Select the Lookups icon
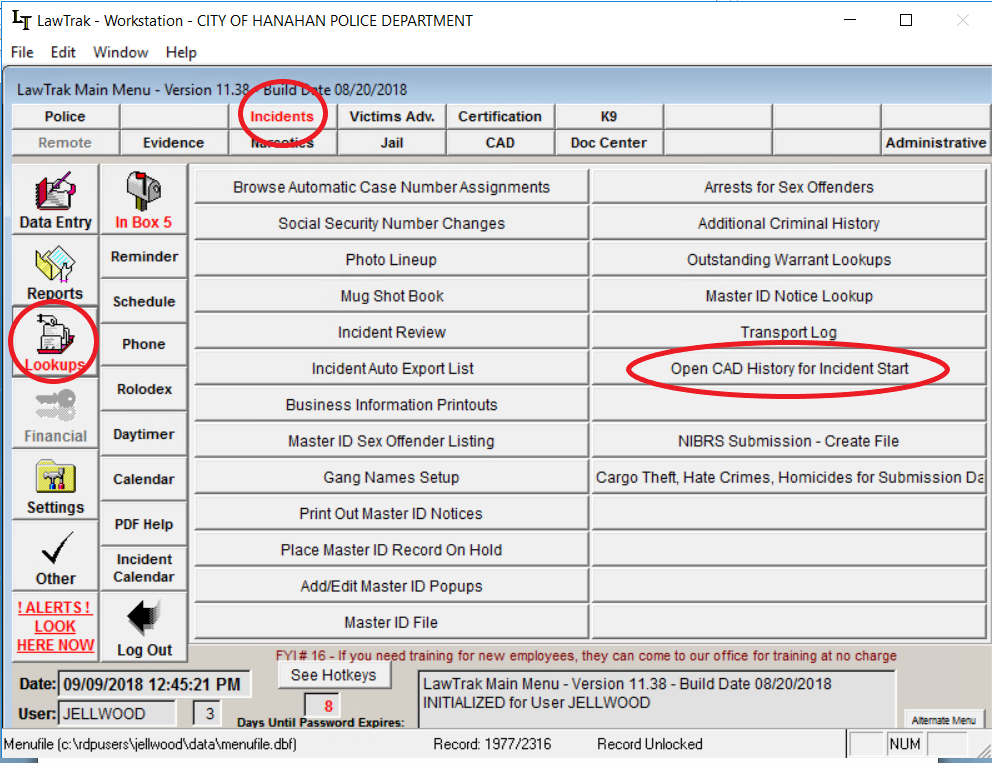The image size is (992, 763). tap(55, 342)
